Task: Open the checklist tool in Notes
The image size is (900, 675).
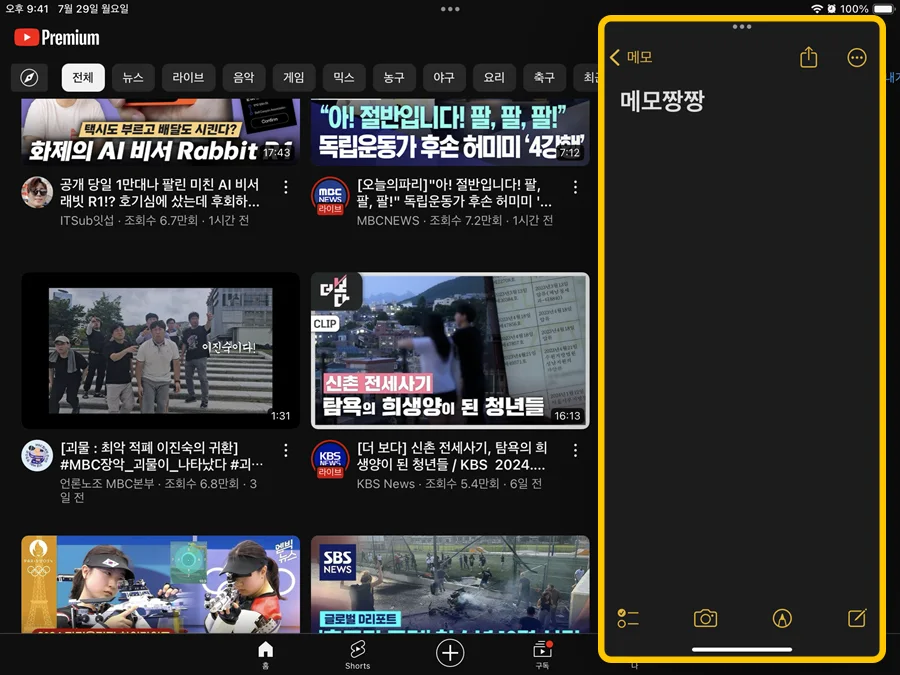Action: click(628, 618)
